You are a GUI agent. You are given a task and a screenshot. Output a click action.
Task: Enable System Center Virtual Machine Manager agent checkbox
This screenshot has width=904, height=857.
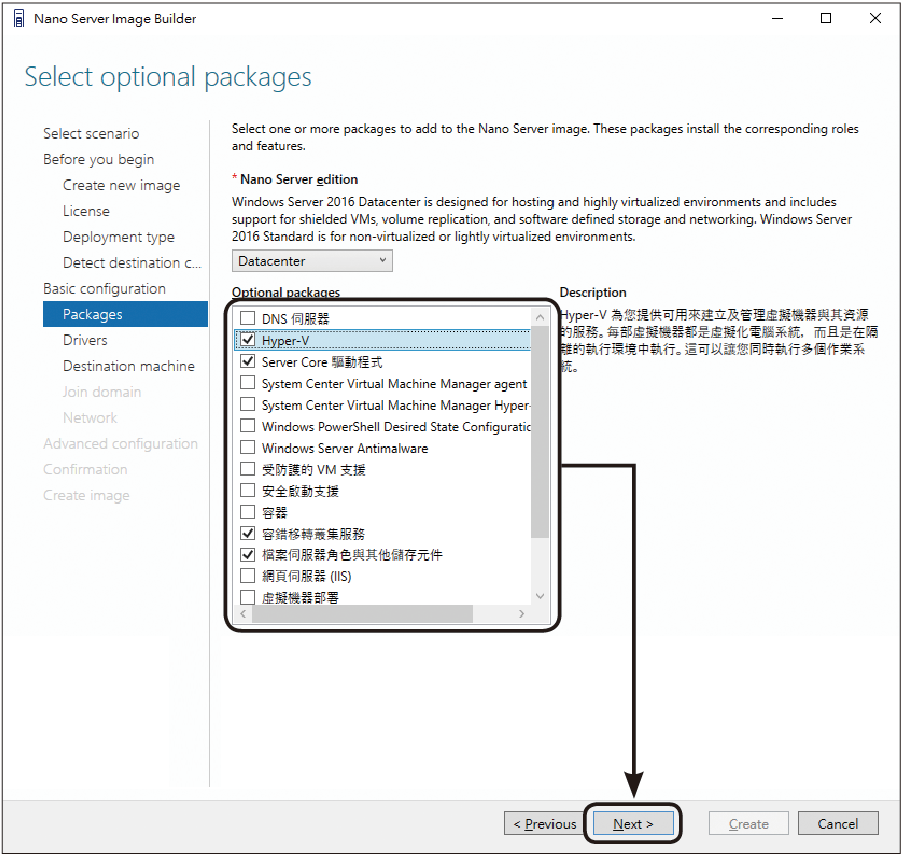point(247,382)
